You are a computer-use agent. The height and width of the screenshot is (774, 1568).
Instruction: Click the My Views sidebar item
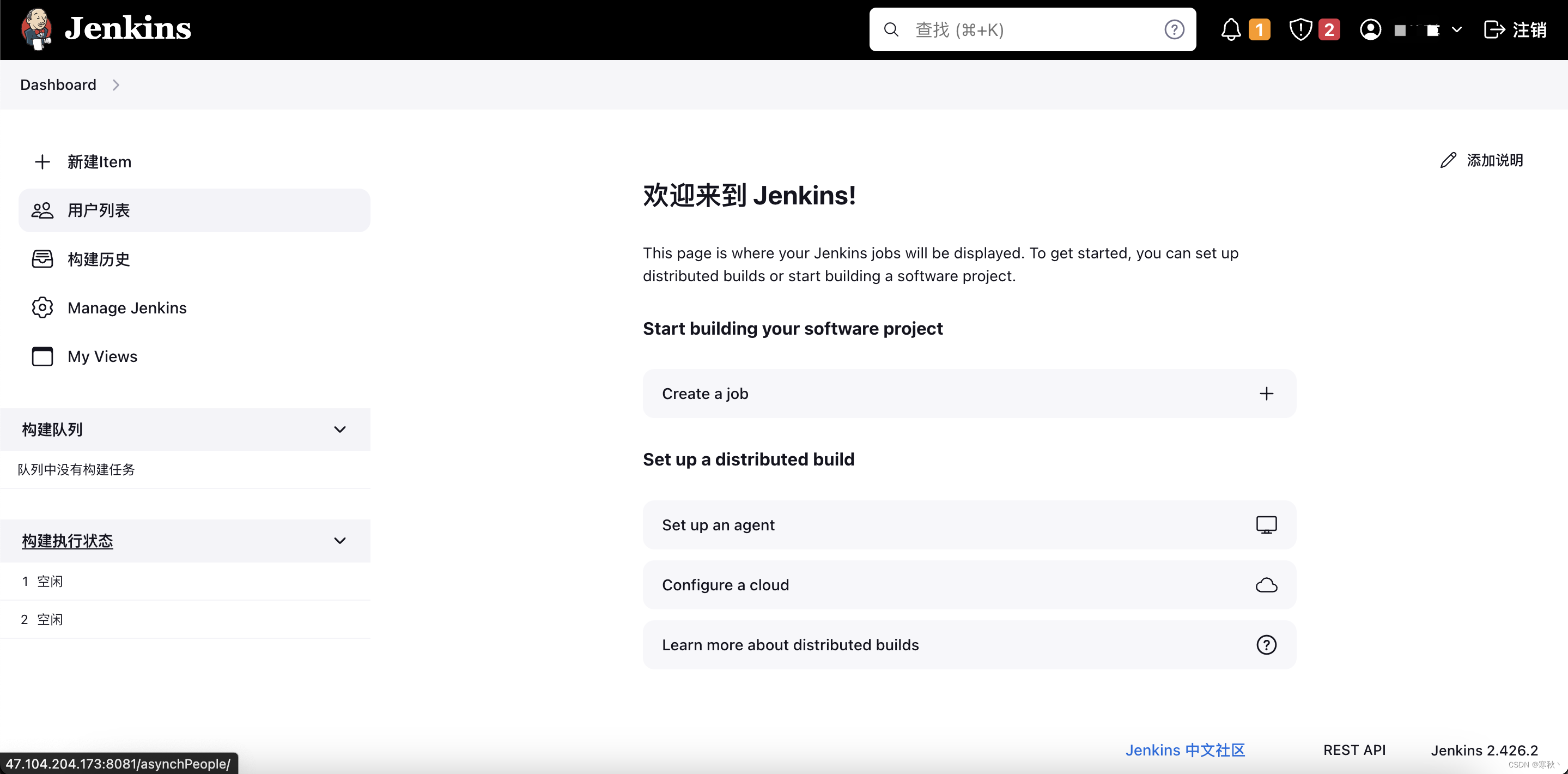(x=101, y=356)
